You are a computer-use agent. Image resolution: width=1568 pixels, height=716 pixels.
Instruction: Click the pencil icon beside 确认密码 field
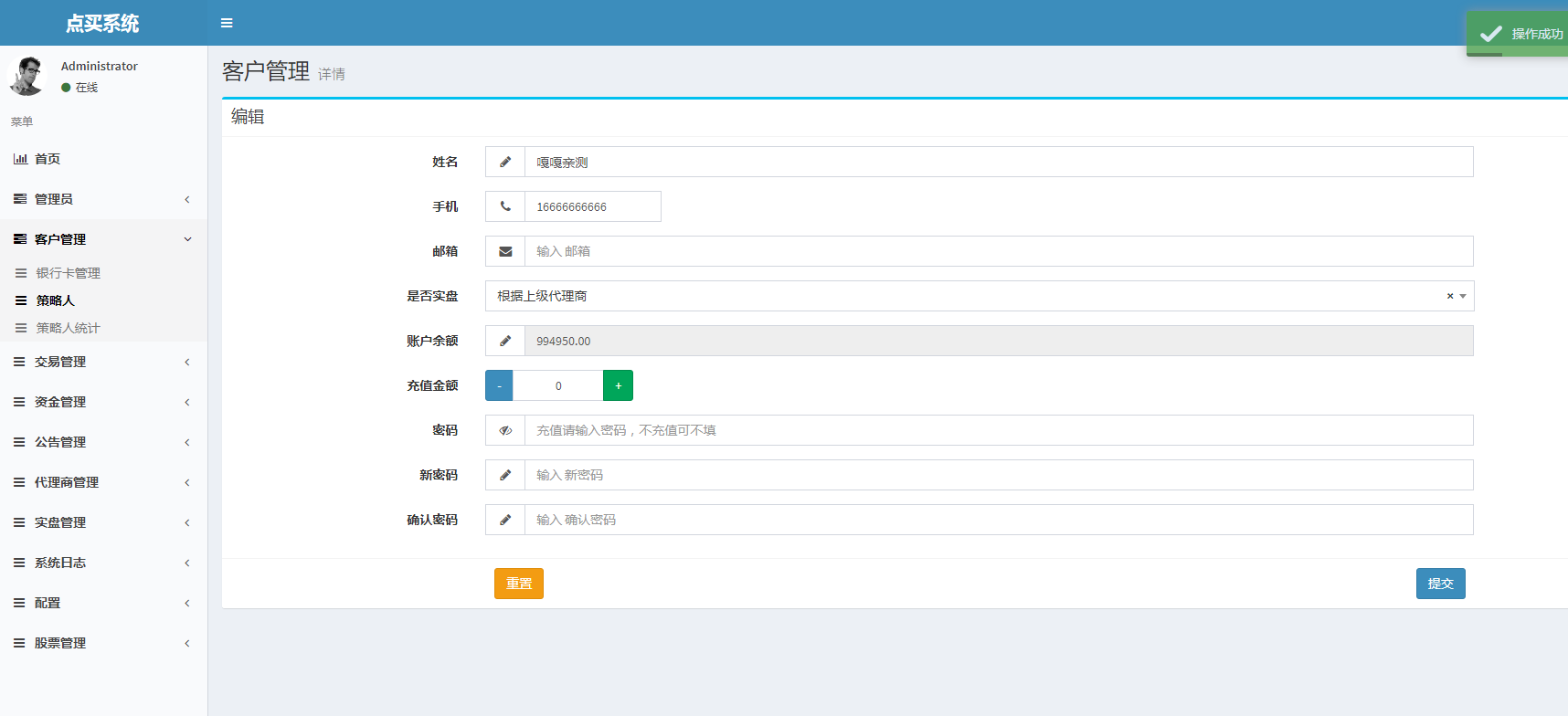pyautogui.click(x=505, y=520)
